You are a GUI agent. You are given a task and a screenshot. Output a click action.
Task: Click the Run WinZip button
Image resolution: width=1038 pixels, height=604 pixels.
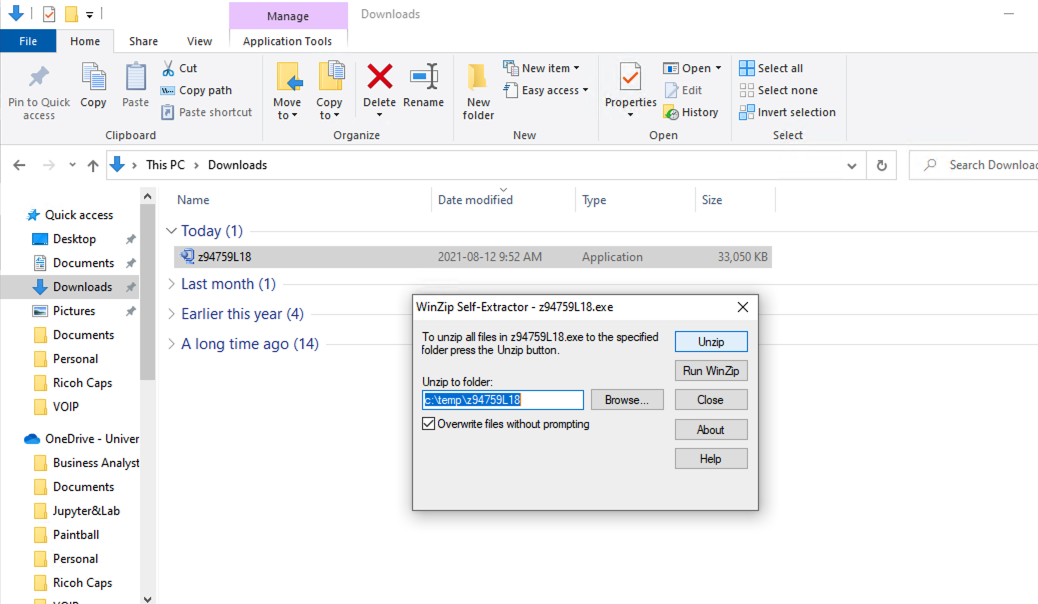coord(711,371)
